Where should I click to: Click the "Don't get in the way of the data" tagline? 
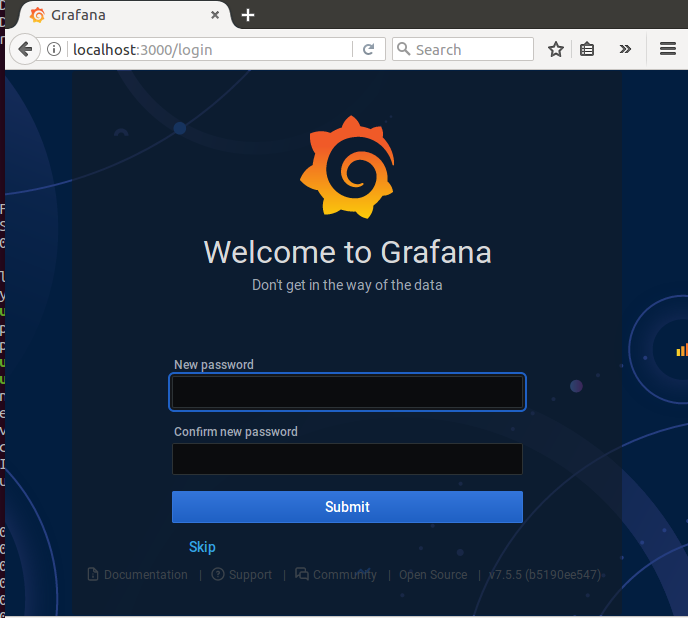pyautogui.click(x=347, y=285)
